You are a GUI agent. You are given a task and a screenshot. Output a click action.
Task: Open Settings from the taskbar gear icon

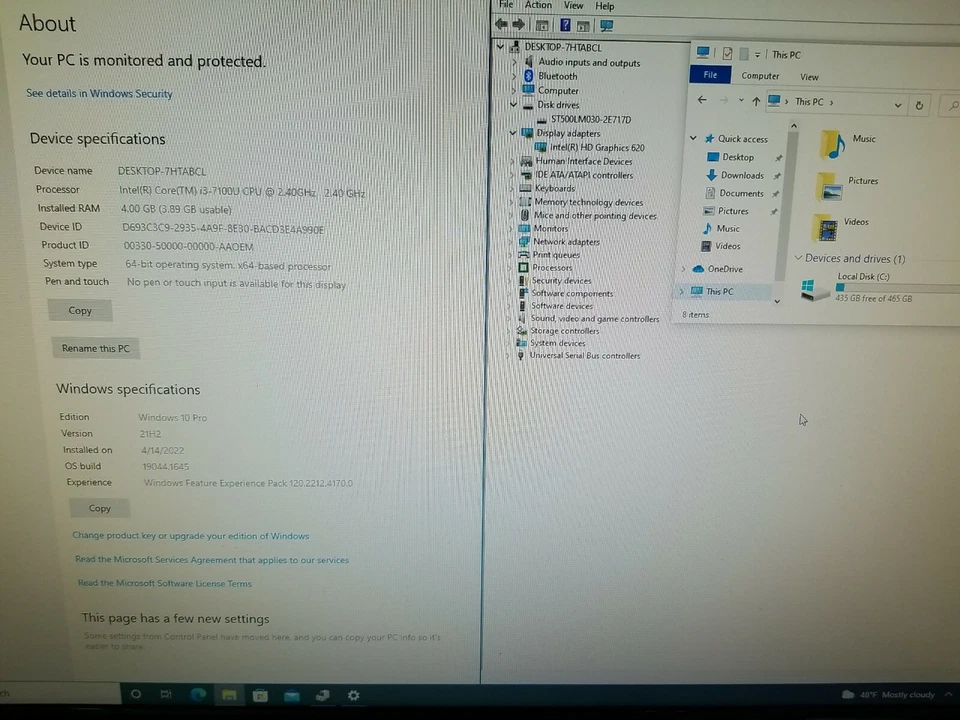coord(353,695)
